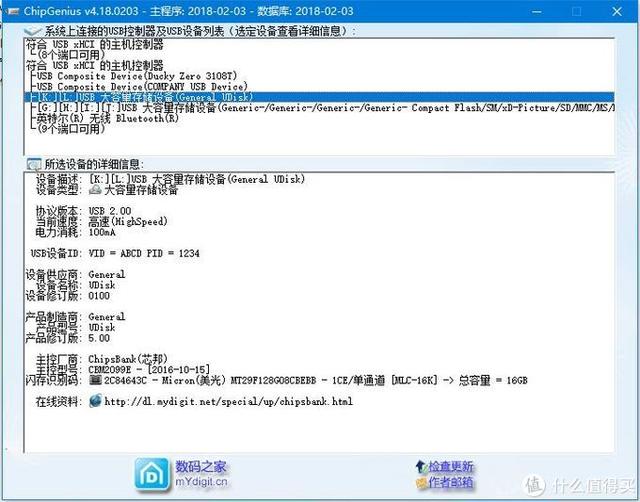
Task: Click the mYdigit house logo icon
Action: pyautogui.click(x=152, y=474)
